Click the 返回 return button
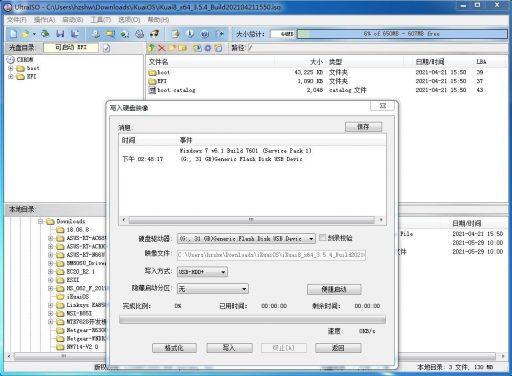The width and height of the screenshot is (512, 376). pos(338,348)
